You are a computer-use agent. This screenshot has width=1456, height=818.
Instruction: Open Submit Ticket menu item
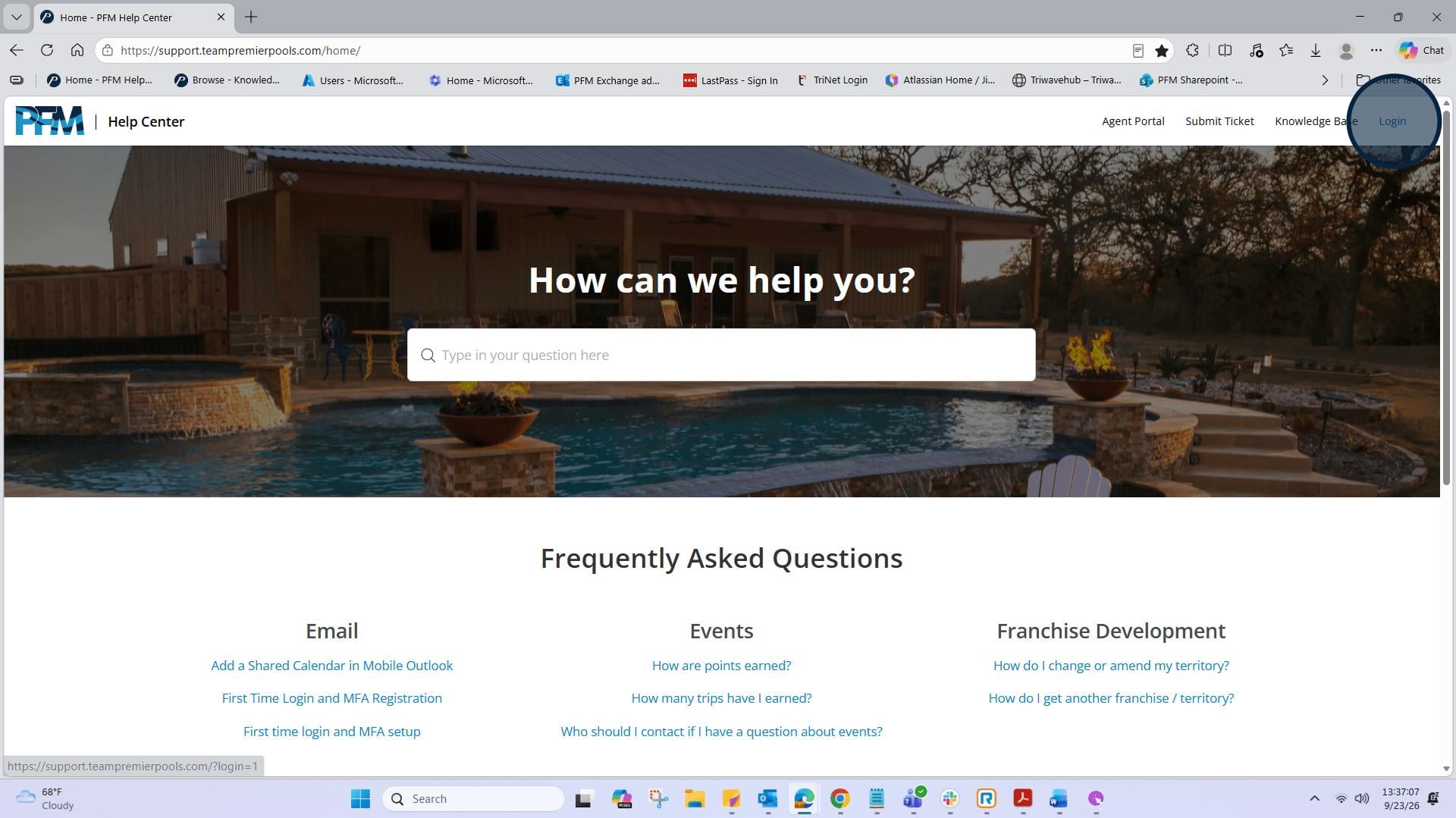click(x=1219, y=121)
